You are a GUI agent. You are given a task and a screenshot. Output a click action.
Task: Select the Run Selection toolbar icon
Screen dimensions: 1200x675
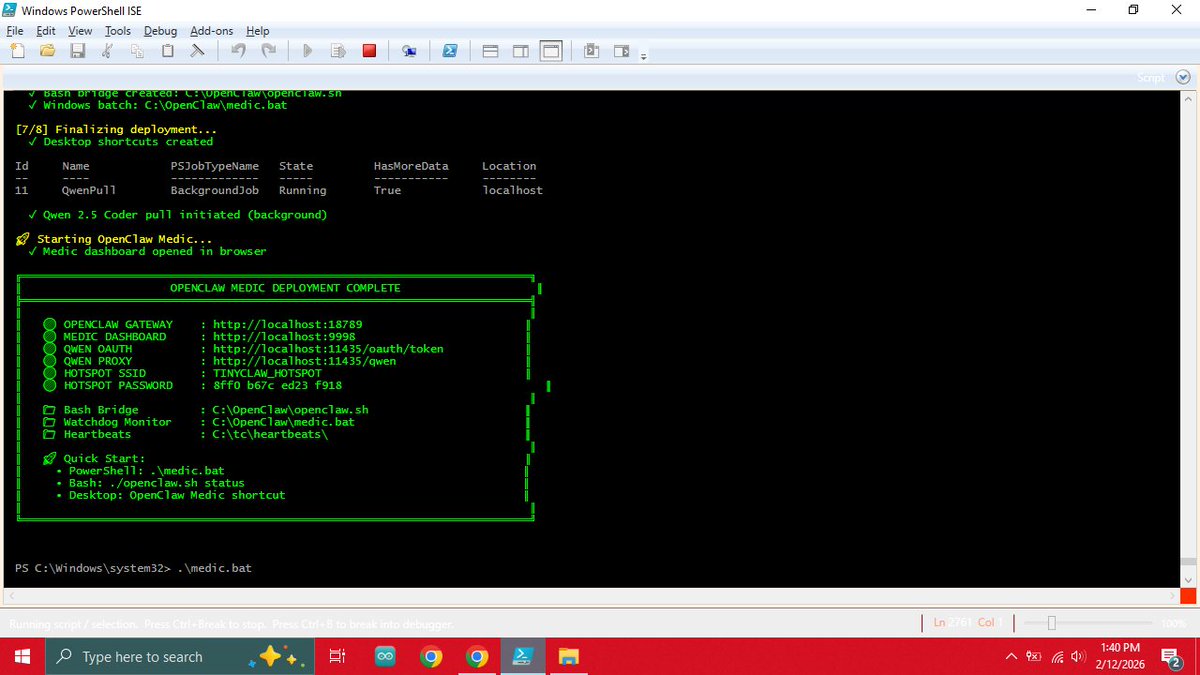[x=338, y=50]
